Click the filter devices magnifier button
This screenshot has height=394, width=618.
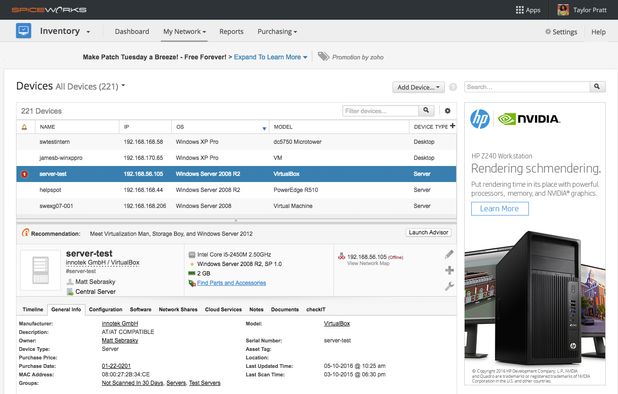426,111
